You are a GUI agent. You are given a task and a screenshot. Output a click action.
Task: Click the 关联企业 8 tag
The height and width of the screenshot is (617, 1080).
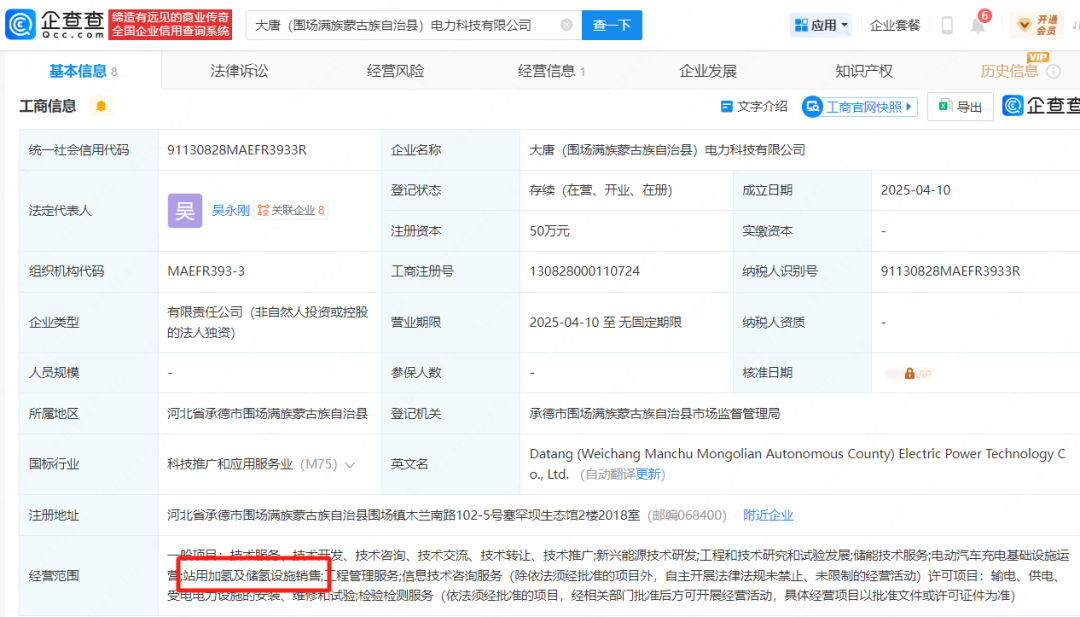(x=291, y=211)
